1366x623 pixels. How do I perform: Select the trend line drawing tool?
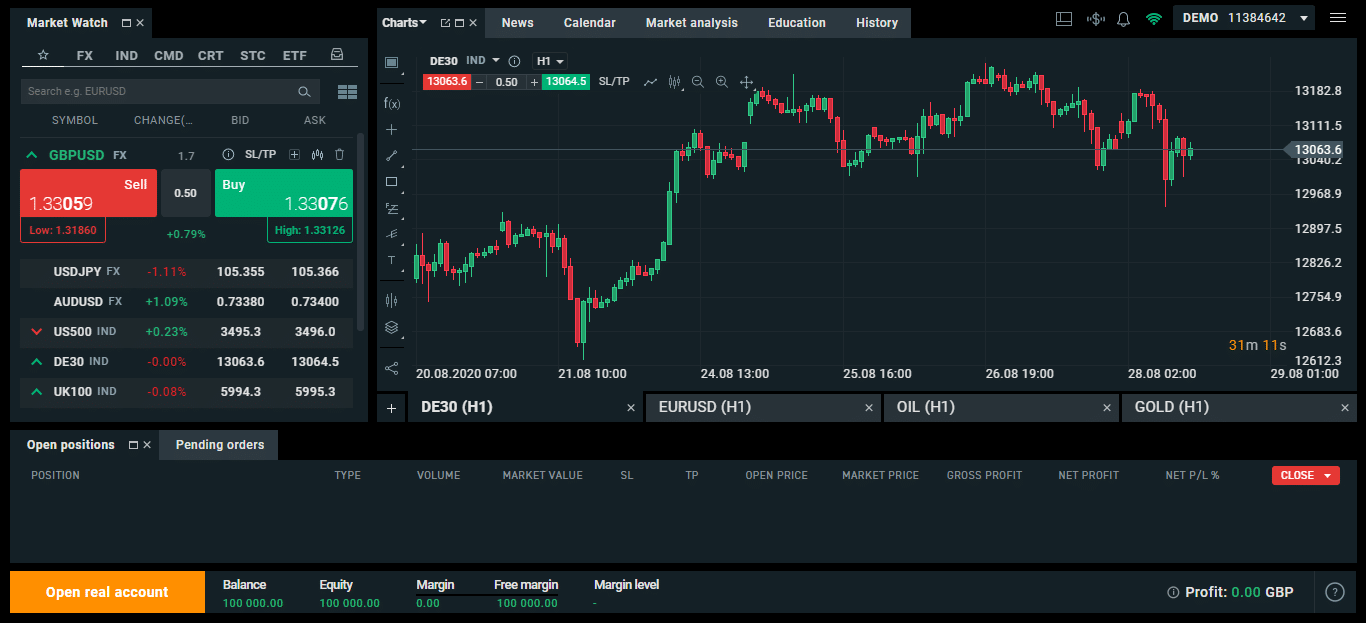(391, 155)
